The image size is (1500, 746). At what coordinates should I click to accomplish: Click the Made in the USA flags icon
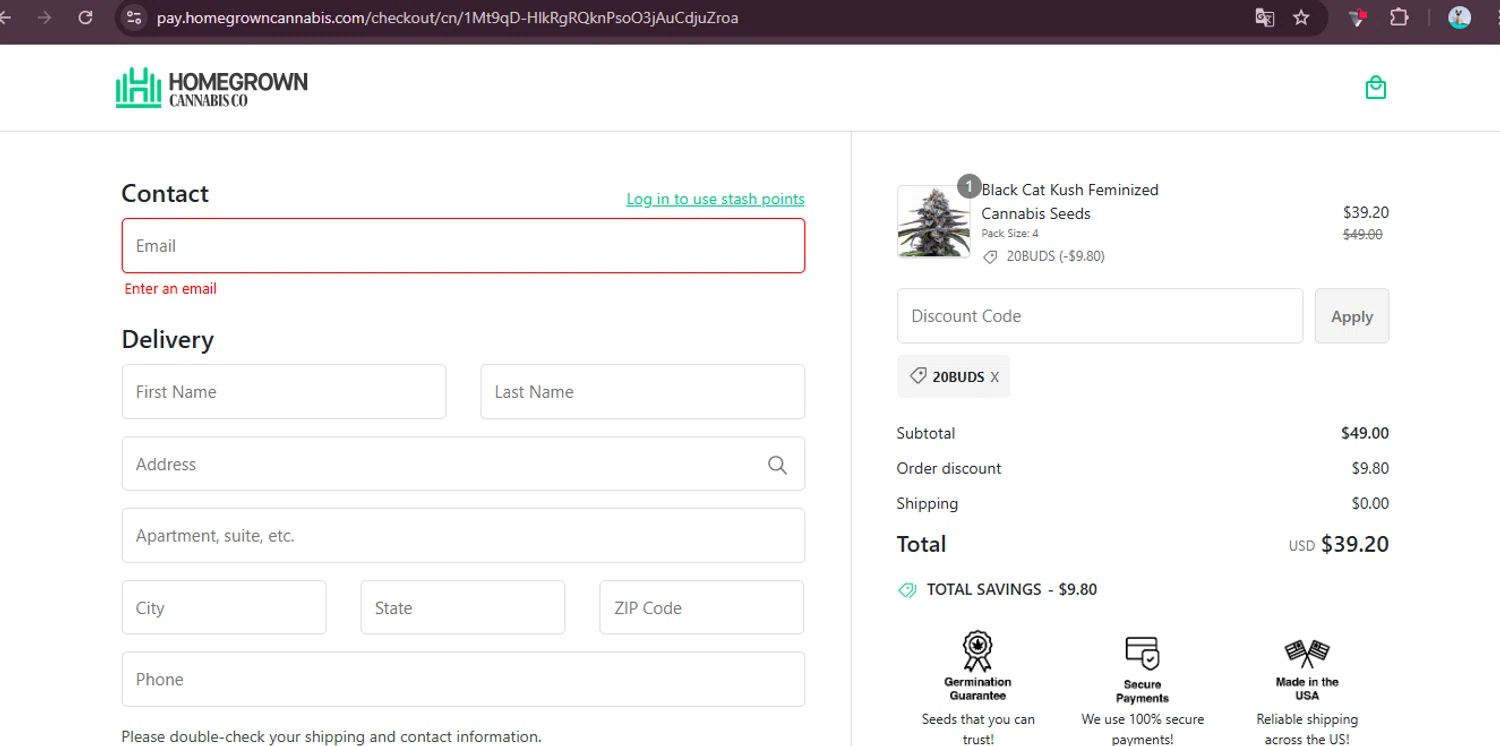[1307, 654]
